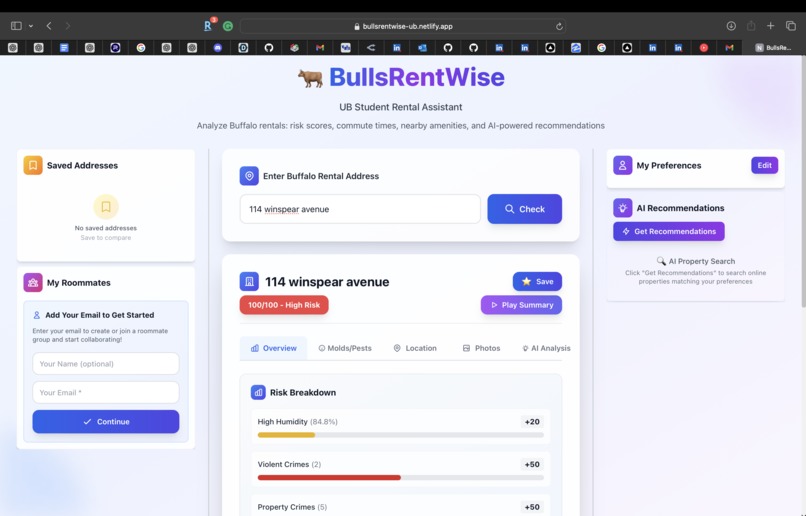Click the bull emoji logo

click(x=310, y=78)
